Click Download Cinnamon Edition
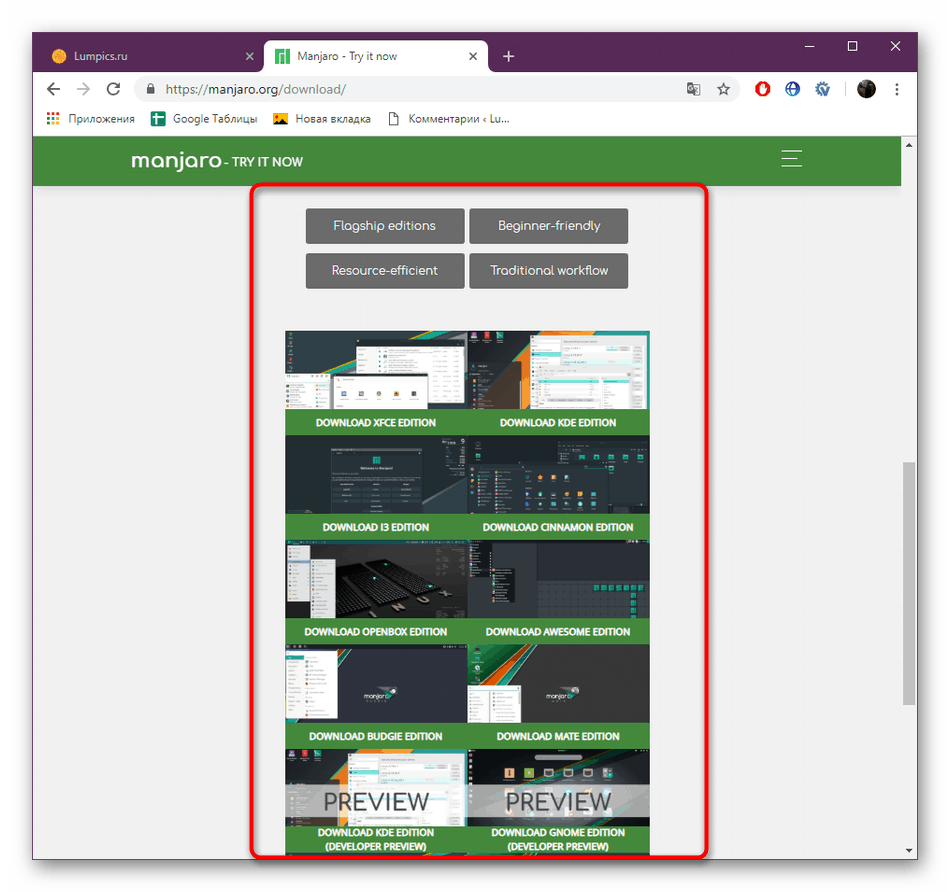This screenshot has height=892, width=950. [x=558, y=527]
